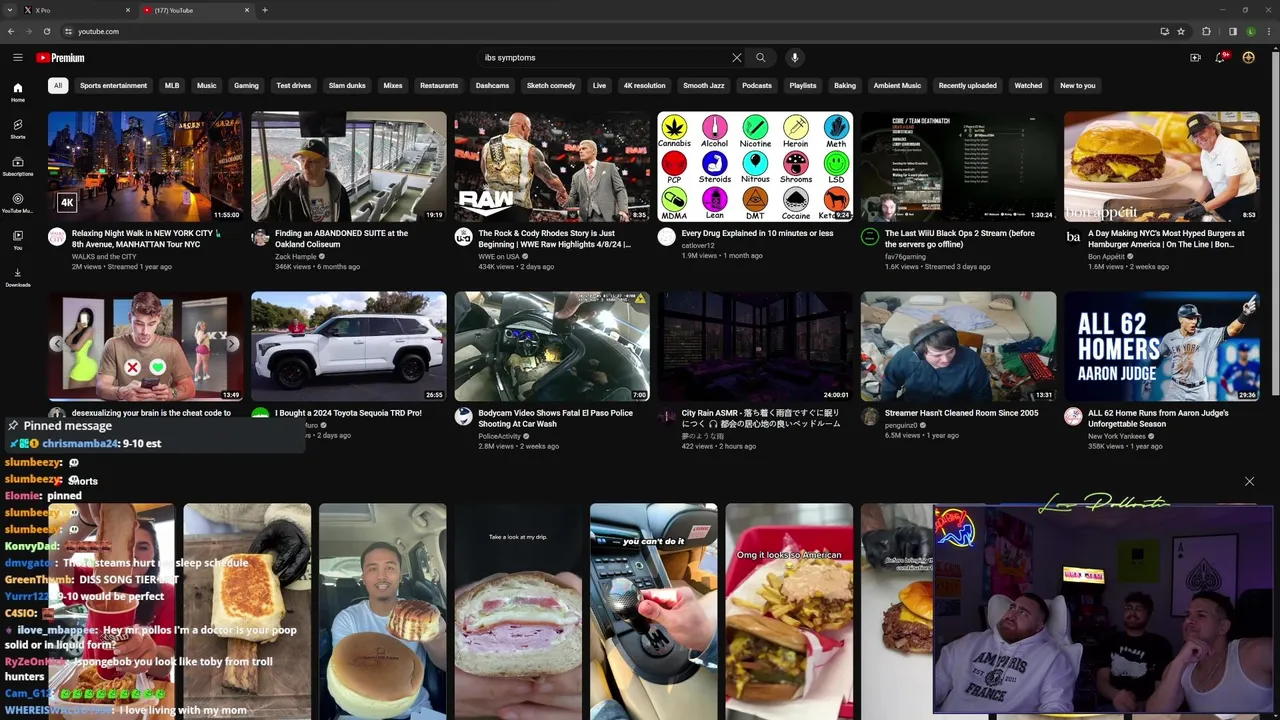Image resolution: width=1280 pixels, height=720 pixels.
Task: Select the All filter chip
Action: click(58, 86)
